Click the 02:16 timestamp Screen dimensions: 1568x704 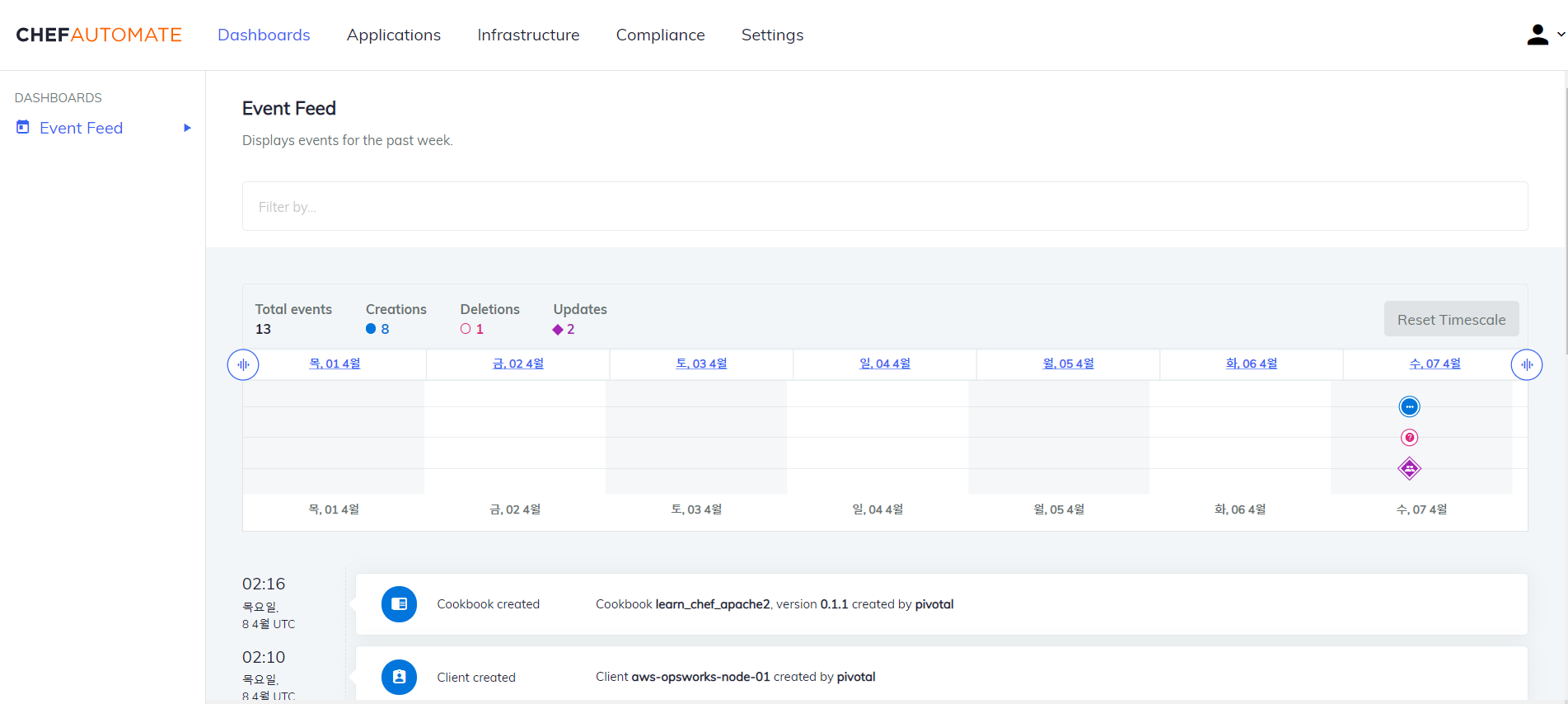tap(264, 584)
